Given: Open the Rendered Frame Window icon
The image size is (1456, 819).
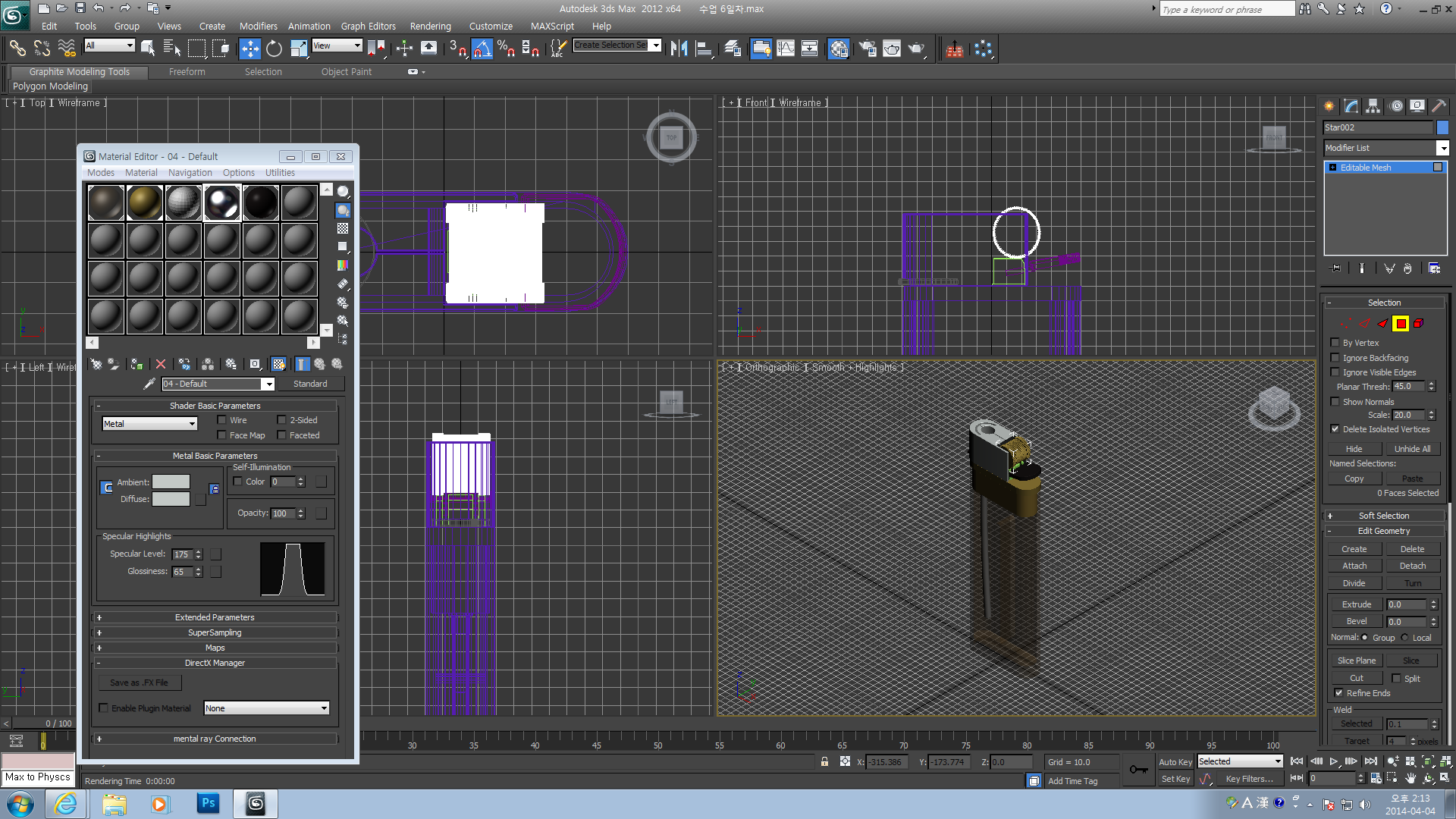Looking at the screenshot, I should tap(892, 49).
